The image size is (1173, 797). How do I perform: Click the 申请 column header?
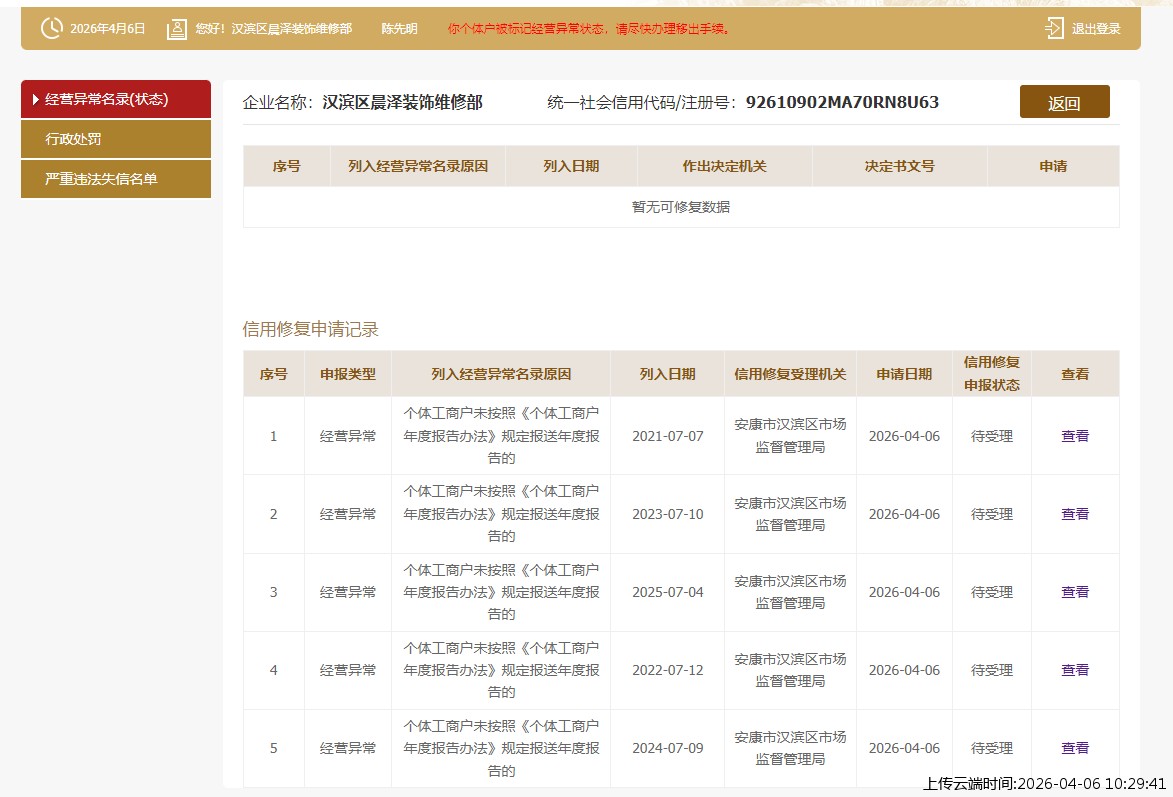[x=1051, y=165]
